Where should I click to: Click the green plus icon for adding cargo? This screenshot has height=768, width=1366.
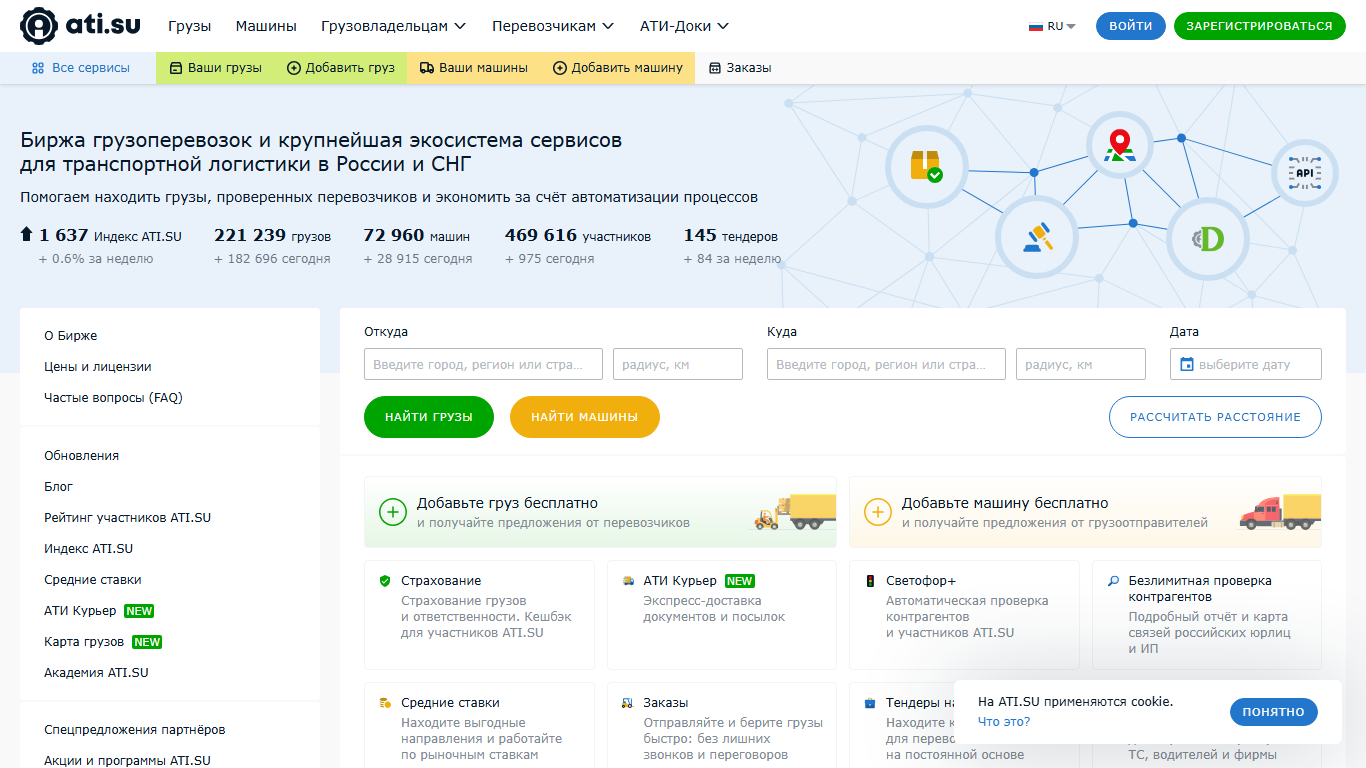(x=393, y=512)
